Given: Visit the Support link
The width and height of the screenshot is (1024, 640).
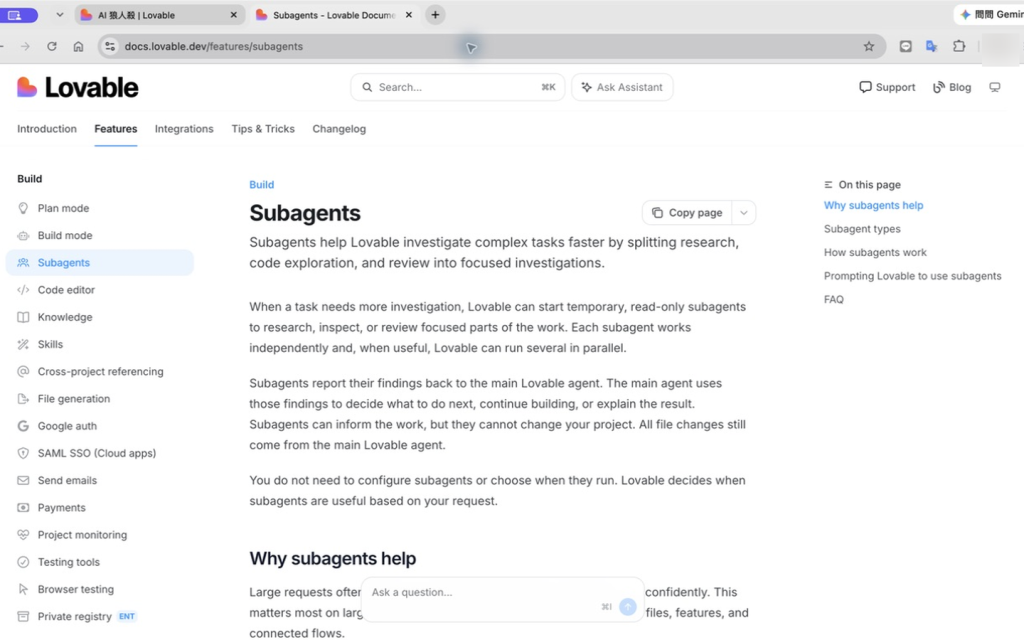Looking at the screenshot, I should point(887,88).
